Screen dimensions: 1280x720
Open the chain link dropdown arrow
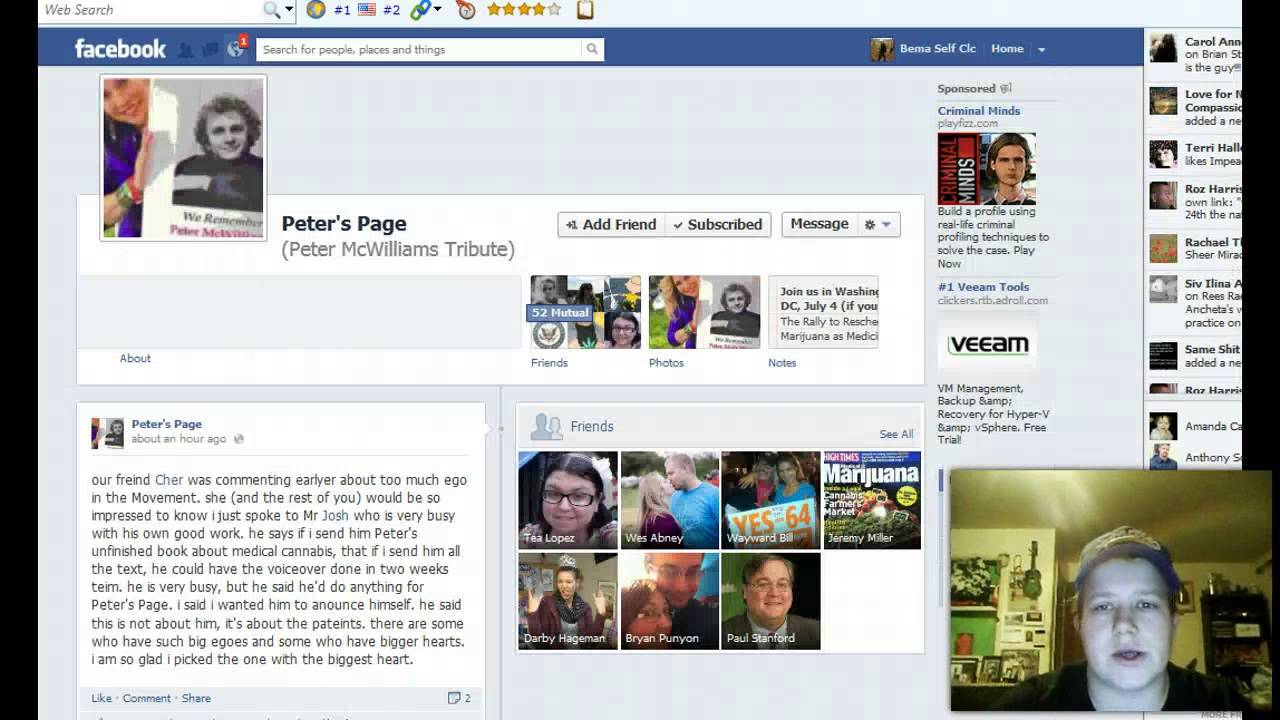pos(437,10)
